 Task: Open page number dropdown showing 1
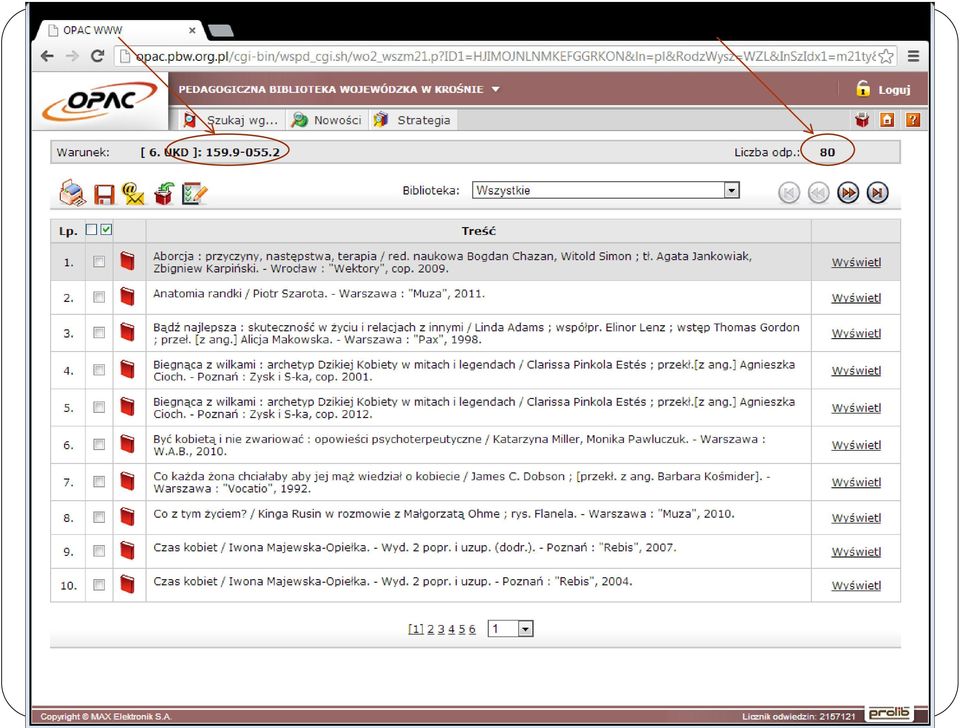pyautogui.click(x=510, y=629)
